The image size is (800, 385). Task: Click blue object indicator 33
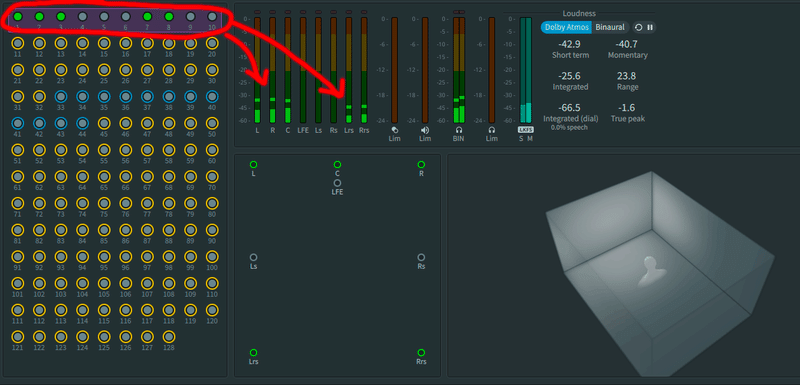(61, 96)
